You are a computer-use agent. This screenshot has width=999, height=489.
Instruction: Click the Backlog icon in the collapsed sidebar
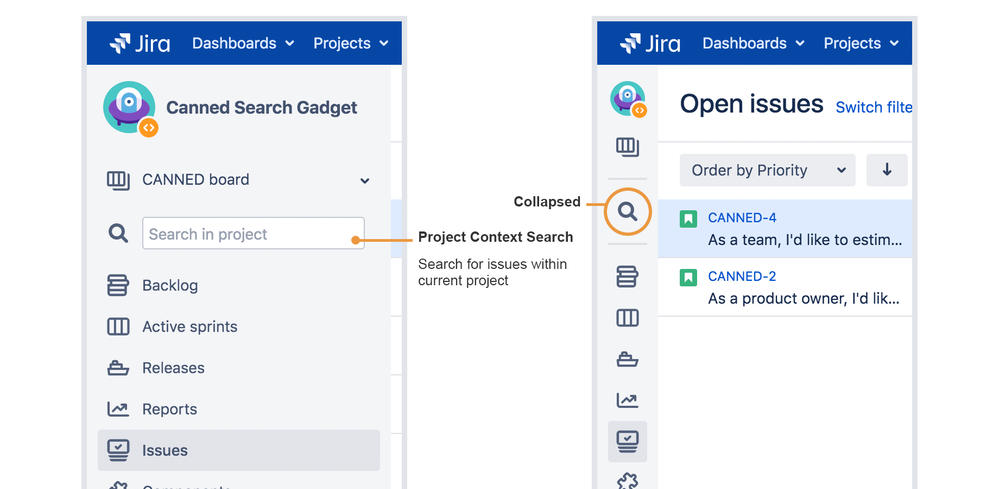pos(628,276)
